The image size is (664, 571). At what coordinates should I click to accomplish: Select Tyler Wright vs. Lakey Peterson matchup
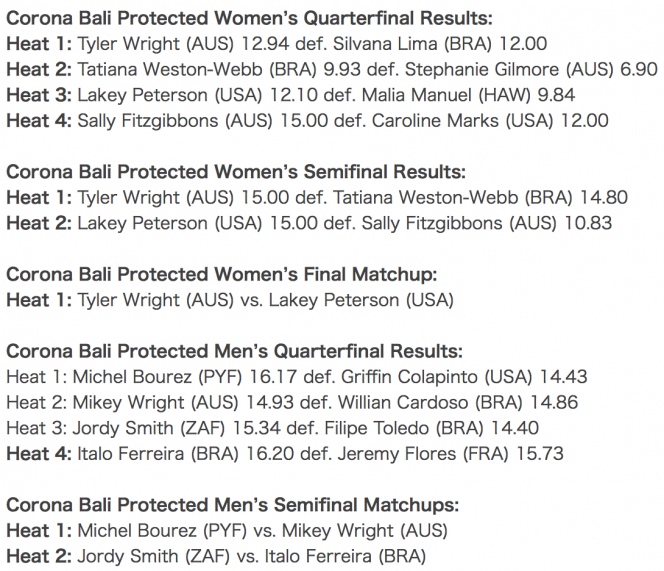coord(230,300)
